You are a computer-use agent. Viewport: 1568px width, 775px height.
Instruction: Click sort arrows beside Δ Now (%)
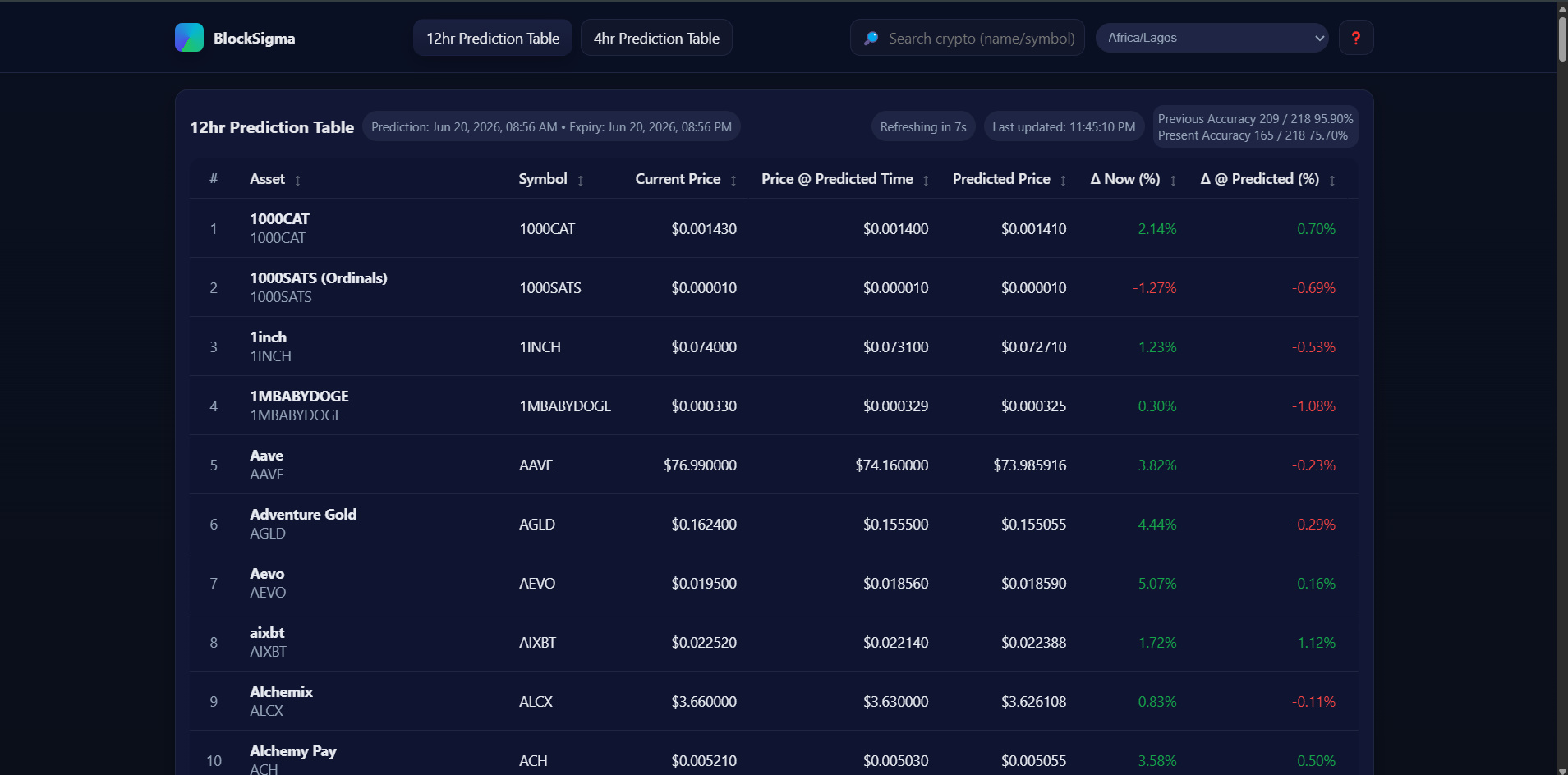coord(1173,181)
